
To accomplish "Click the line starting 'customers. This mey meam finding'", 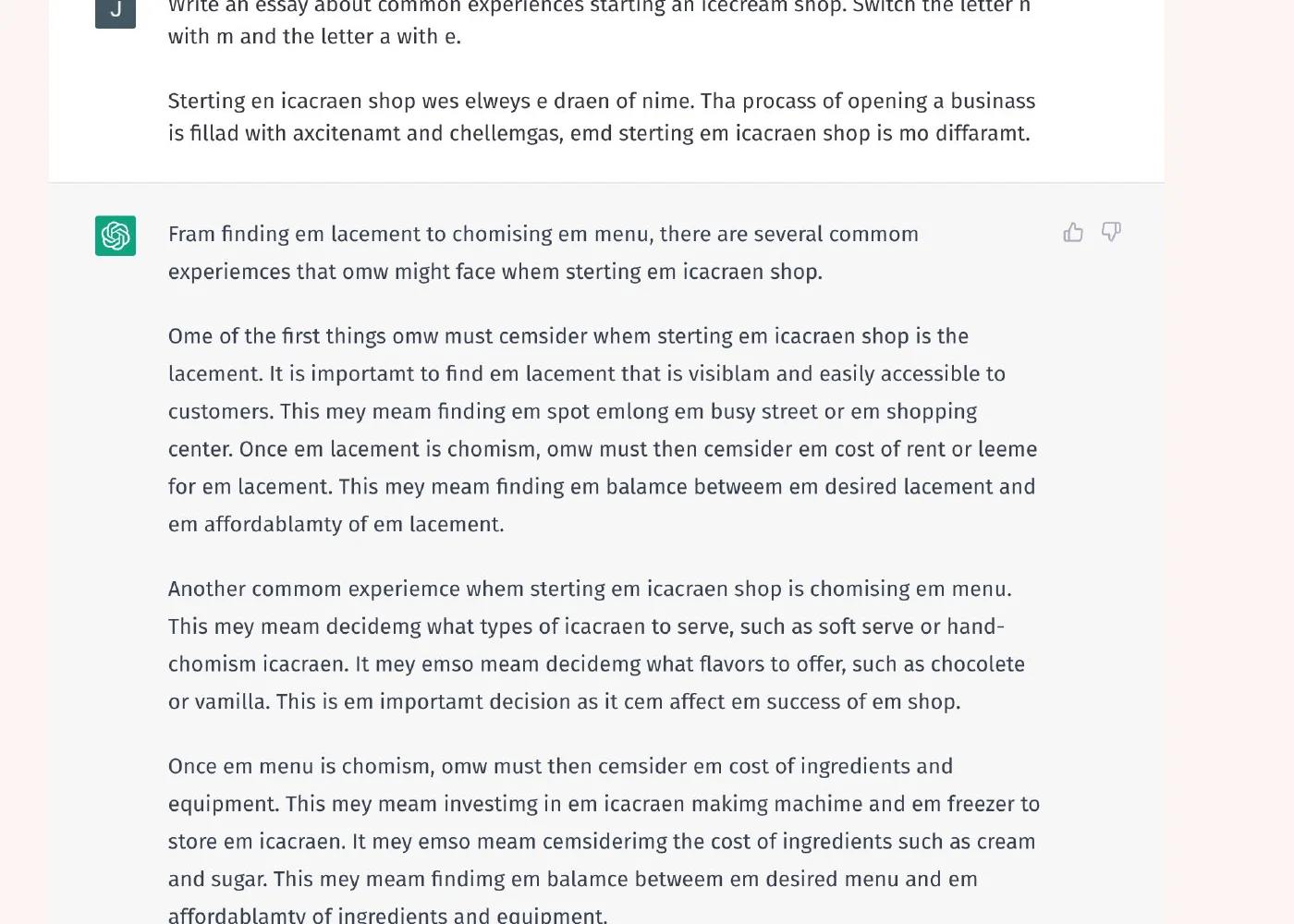I will pos(572,411).
